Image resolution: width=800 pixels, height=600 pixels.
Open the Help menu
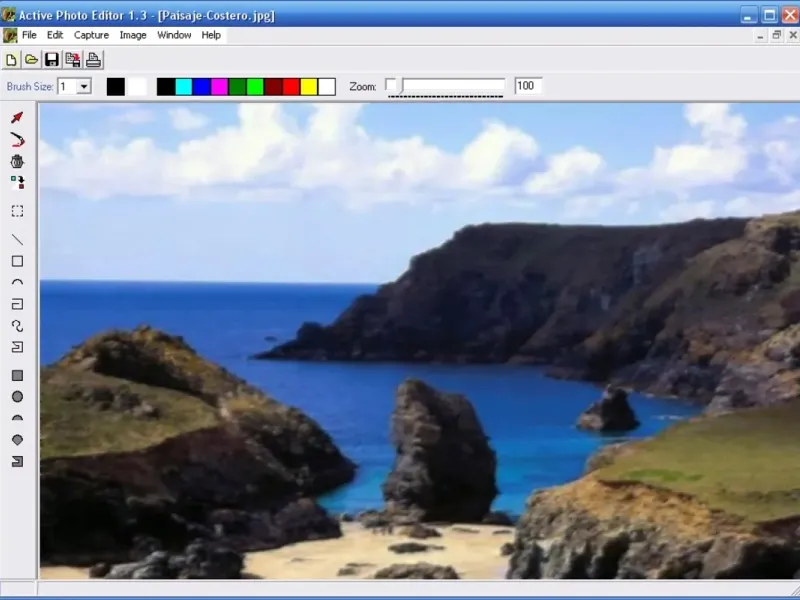pyautogui.click(x=211, y=35)
